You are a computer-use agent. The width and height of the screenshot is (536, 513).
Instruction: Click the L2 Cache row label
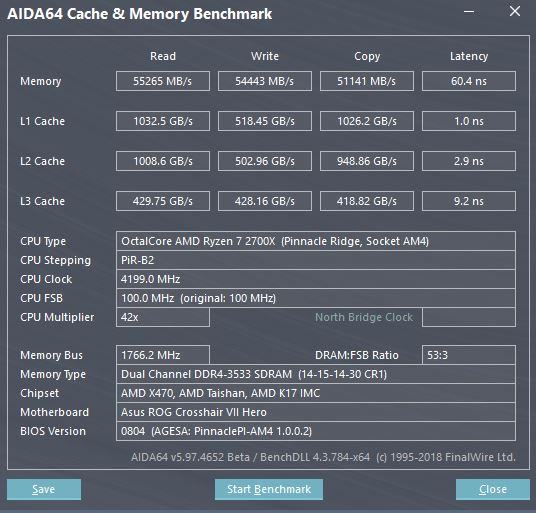(x=42, y=161)
